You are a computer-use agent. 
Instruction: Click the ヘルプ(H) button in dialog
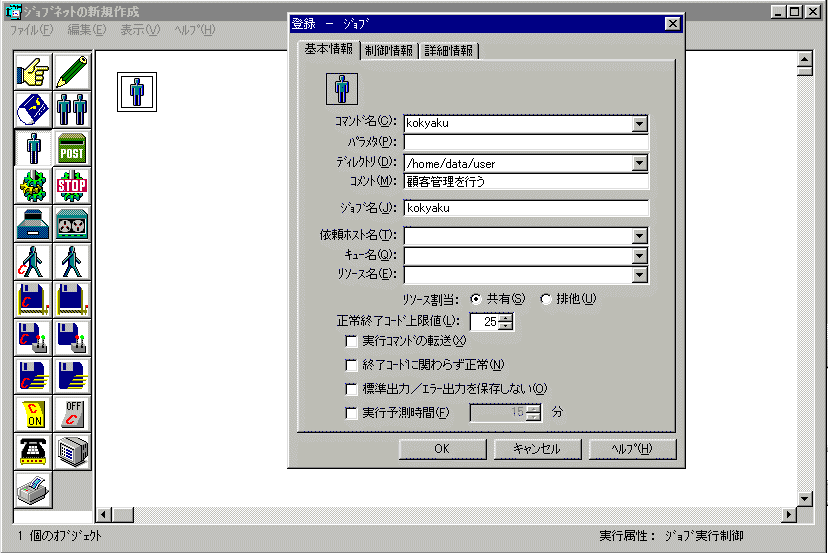(632, 449)
